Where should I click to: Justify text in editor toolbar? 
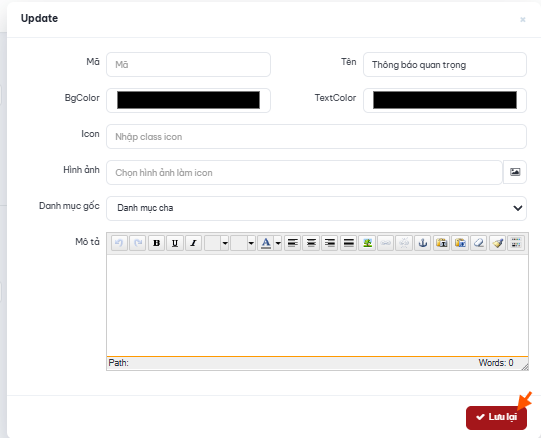pyautogui.click(x=348, y=243)
